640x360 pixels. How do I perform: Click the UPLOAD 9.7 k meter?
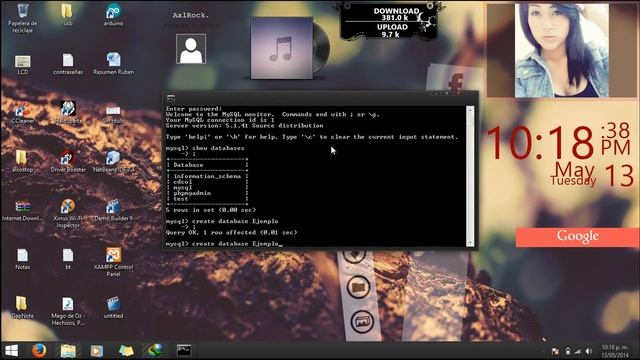[x=392, y=31]
